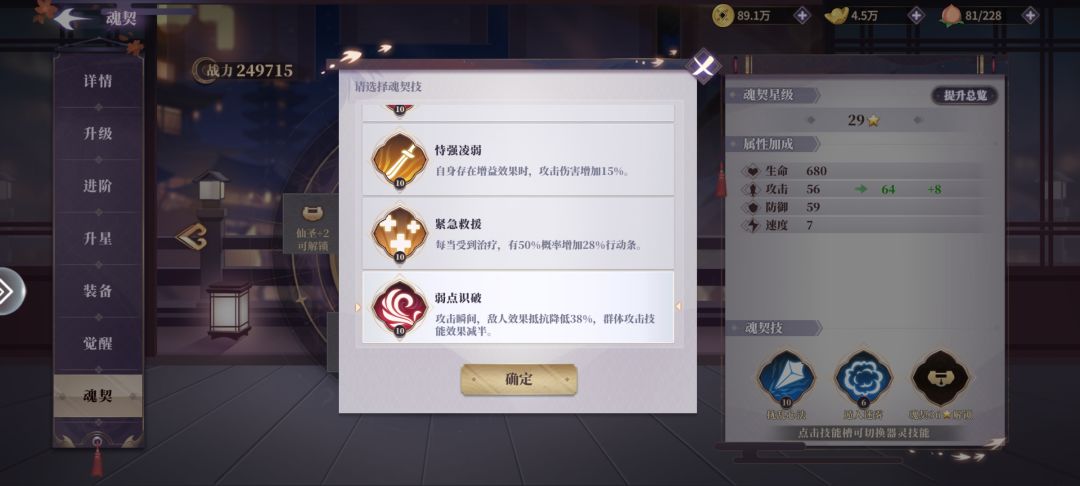Viewport: 1080px width, 486px height.
Task: Select the 恃强凌弱 sword skill icon
Action: (x=399, y=159)
